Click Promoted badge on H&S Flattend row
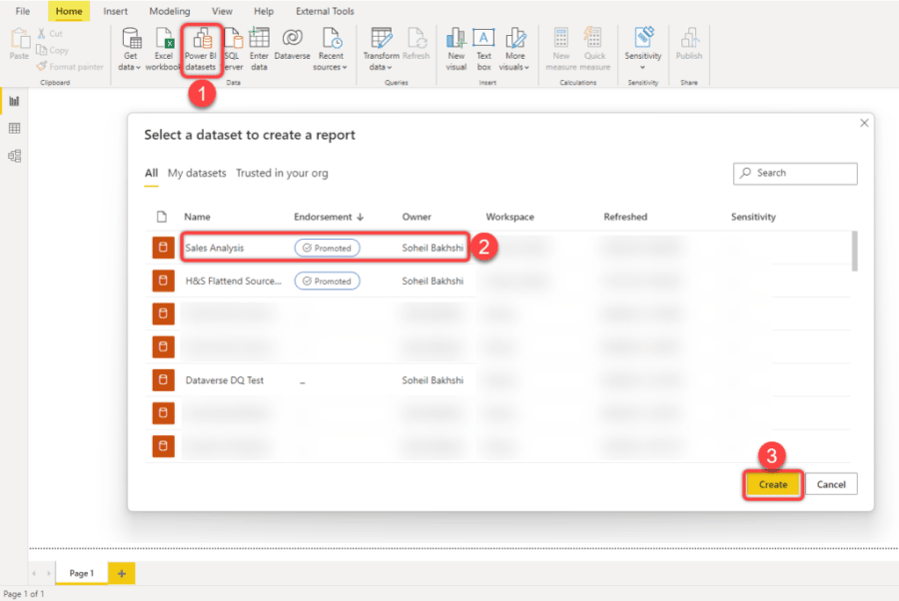This screenshot has height=601, width=899. coord(327,281)
